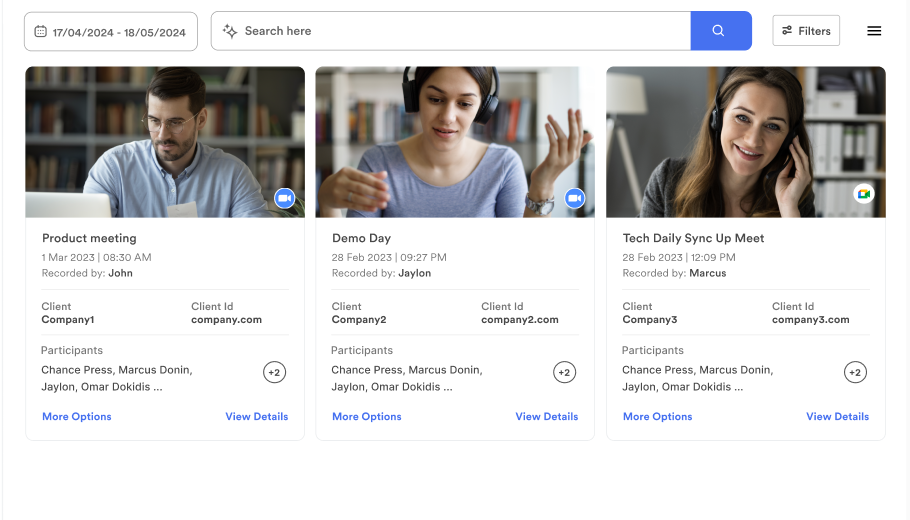Click the Zoom icon on Demo Day thumbnail
910x520 pixels.
574,198
